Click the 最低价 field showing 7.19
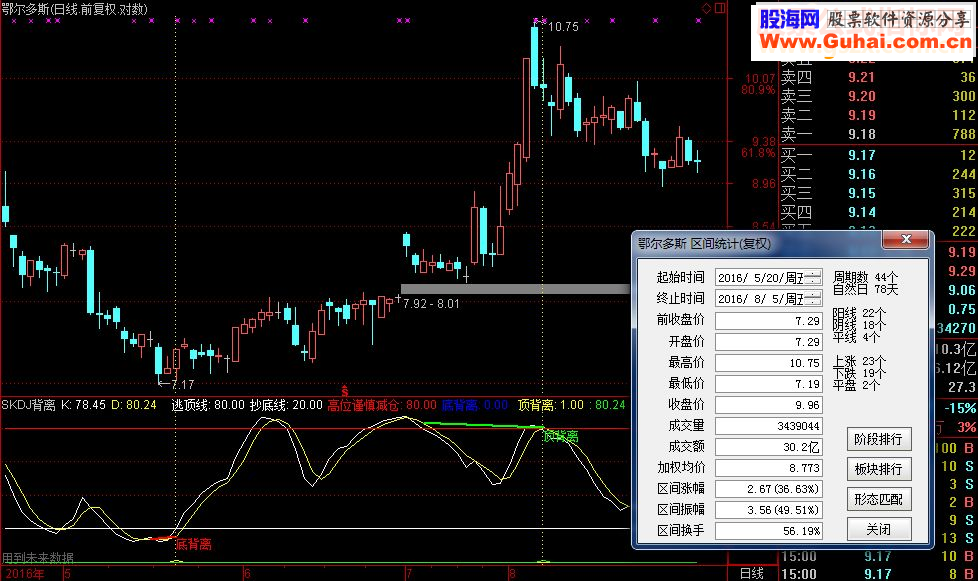 (768, 384)
